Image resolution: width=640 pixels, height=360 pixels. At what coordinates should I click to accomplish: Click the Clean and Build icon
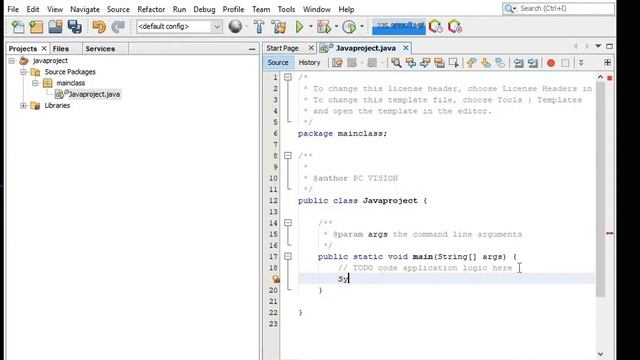279,27
